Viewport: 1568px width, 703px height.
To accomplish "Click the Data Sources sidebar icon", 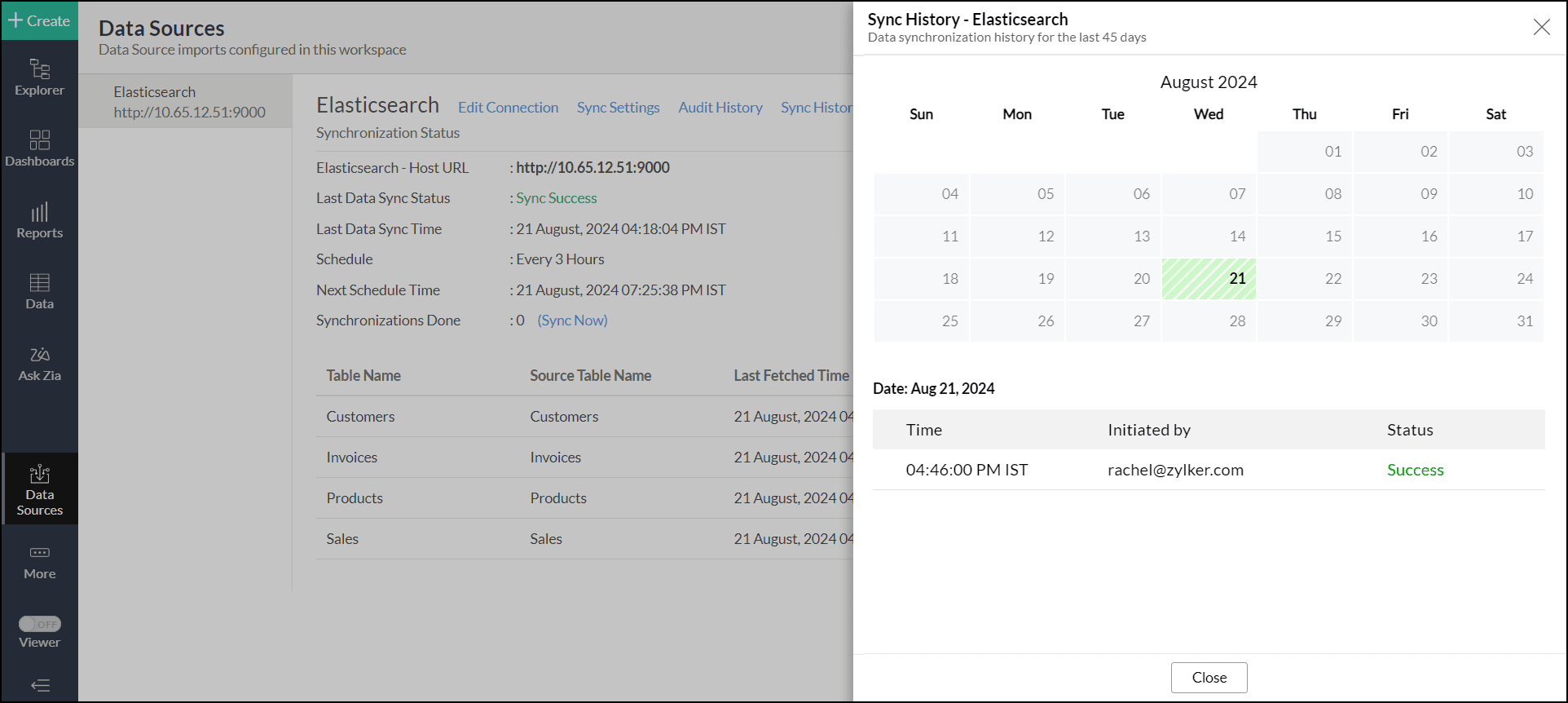I will pyautogui.click(x=39, y=489).
